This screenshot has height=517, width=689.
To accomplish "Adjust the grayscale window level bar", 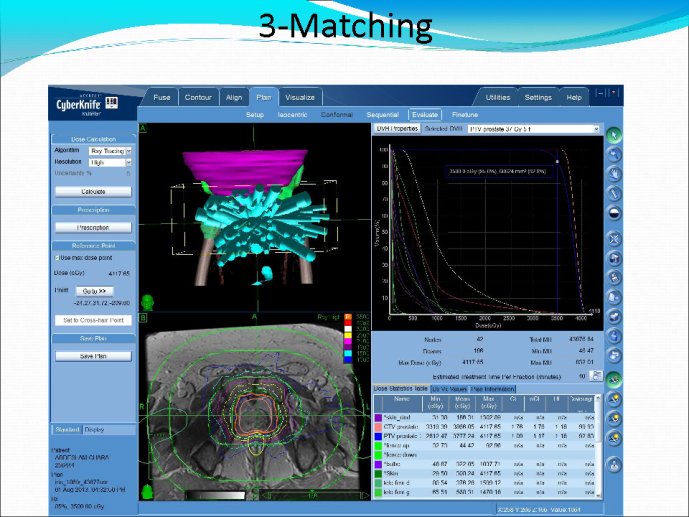I will tap(215, 495).
